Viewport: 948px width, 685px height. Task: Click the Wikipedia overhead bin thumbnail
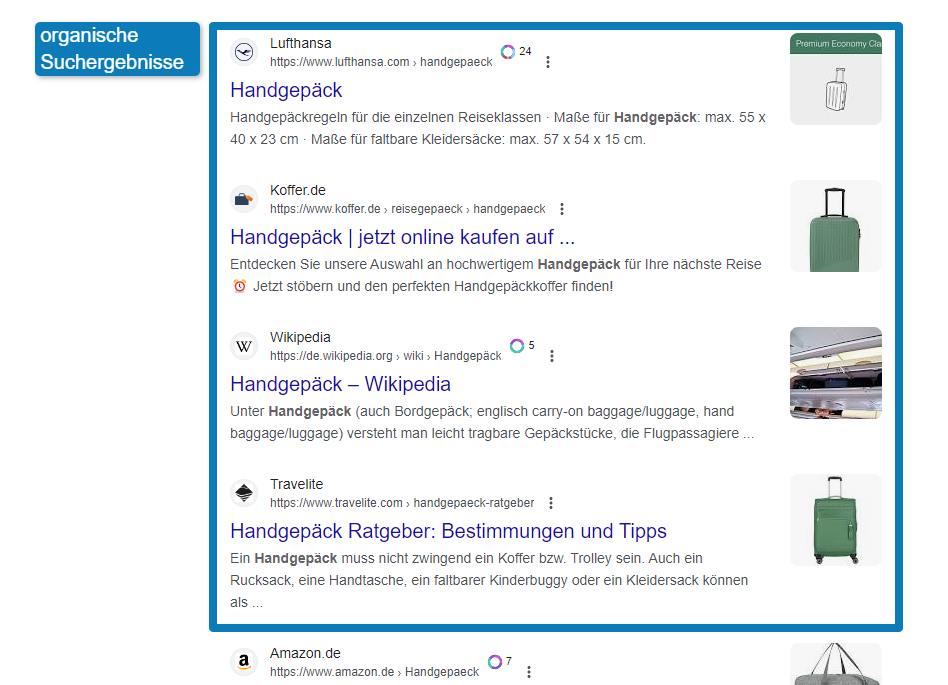(x=836, y=373)
